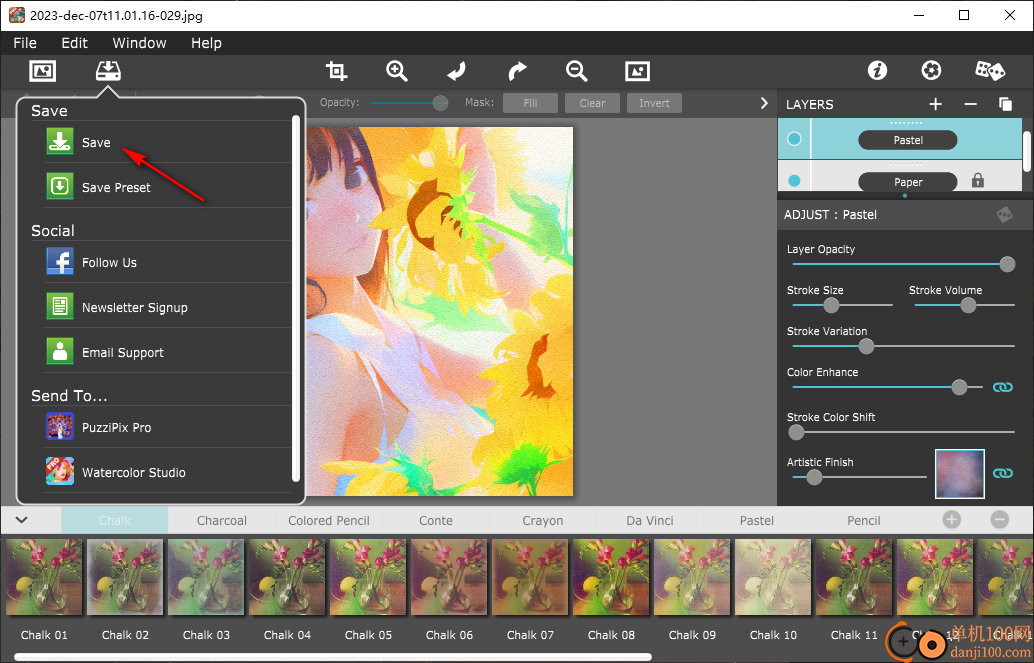Fit image to screen icon

coord(637,71)
